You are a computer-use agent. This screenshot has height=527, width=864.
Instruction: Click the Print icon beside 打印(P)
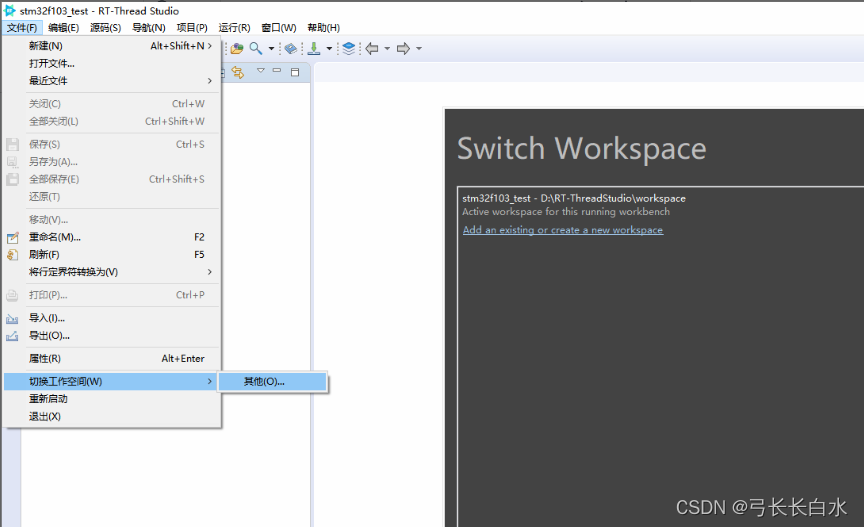[12, 295]
